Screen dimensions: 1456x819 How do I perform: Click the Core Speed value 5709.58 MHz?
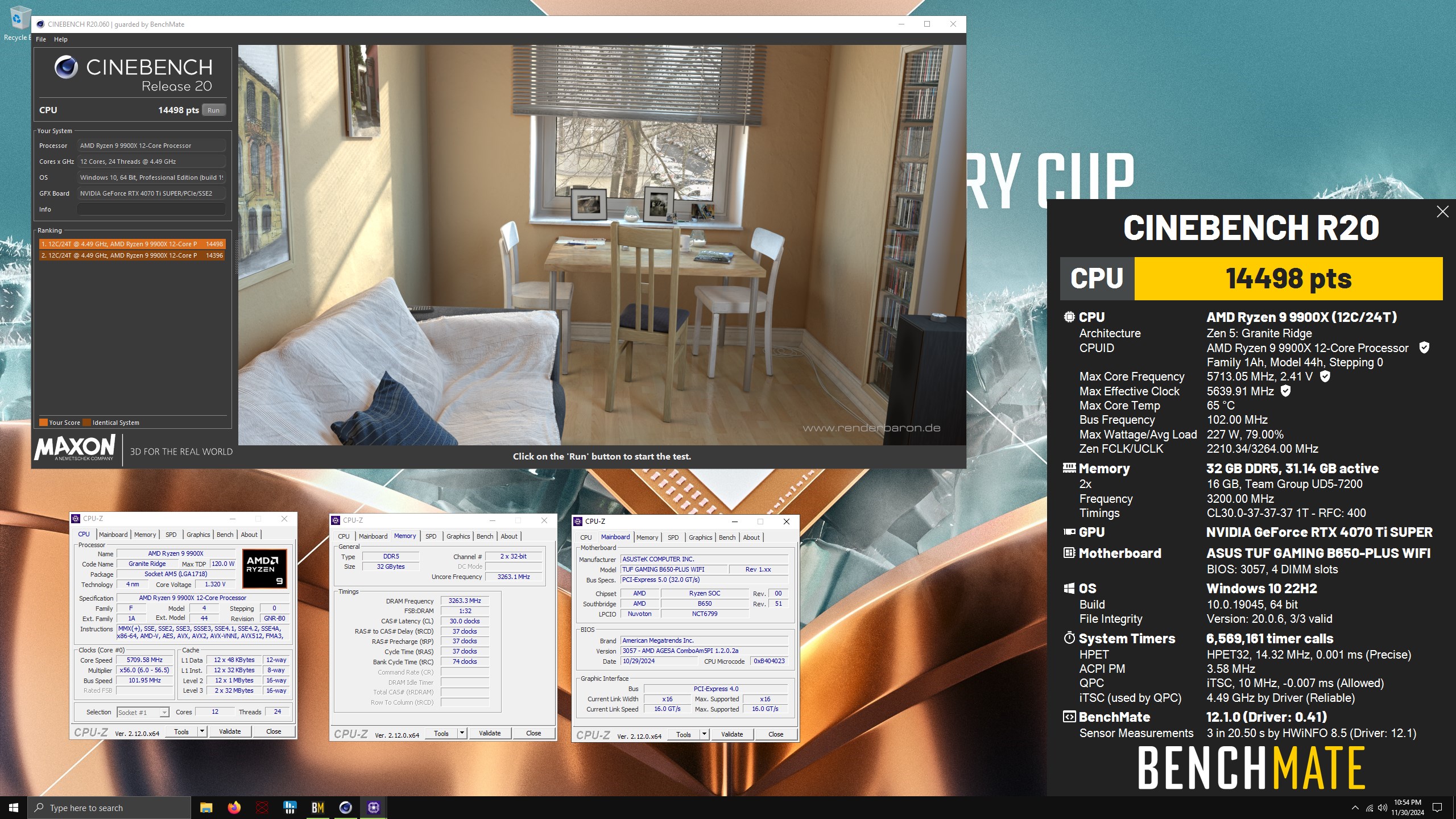pos(144,660)
